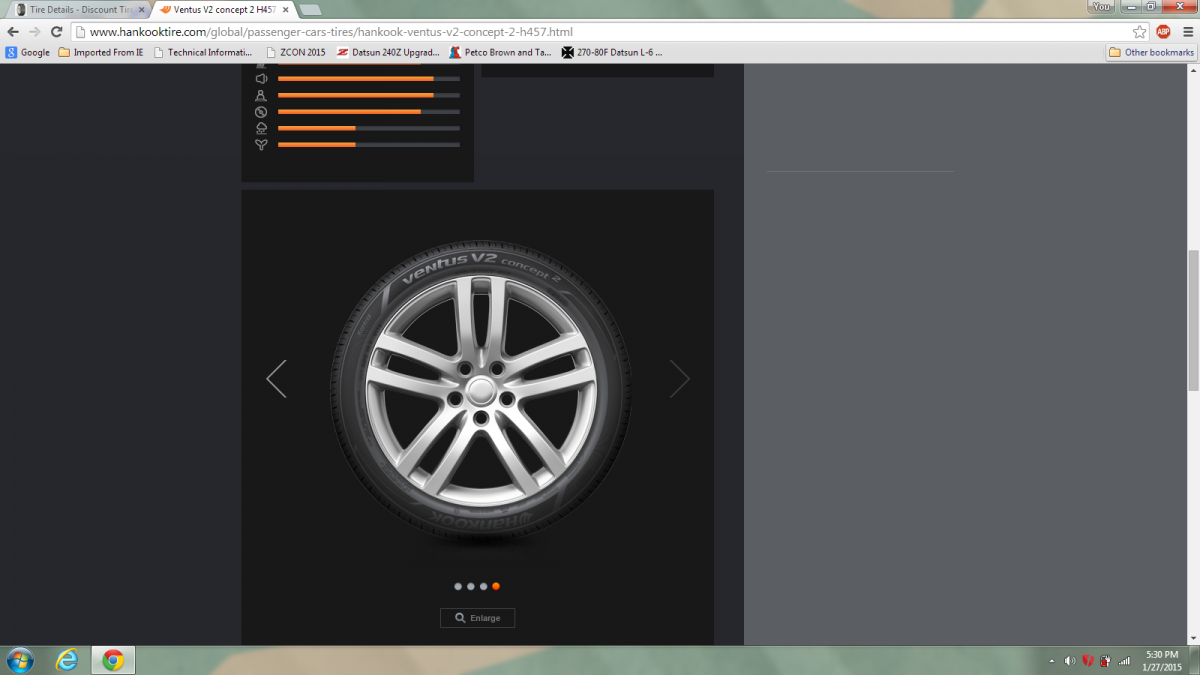Open a new browser tab

(310, 9)
